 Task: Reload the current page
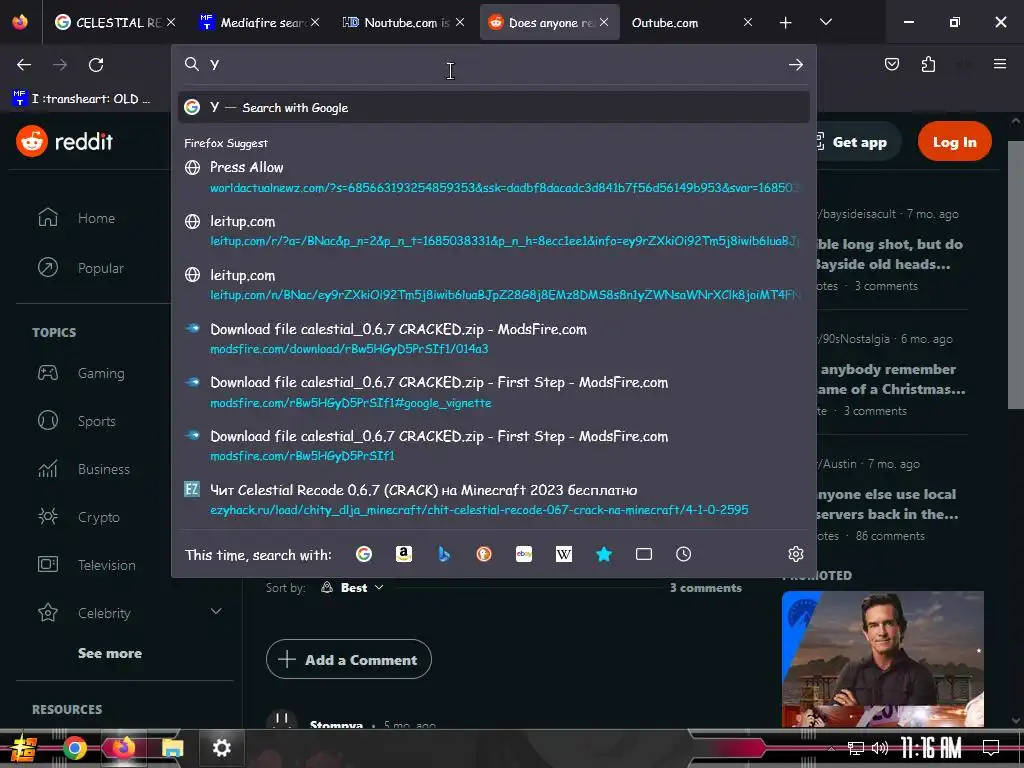click(96, 65)
